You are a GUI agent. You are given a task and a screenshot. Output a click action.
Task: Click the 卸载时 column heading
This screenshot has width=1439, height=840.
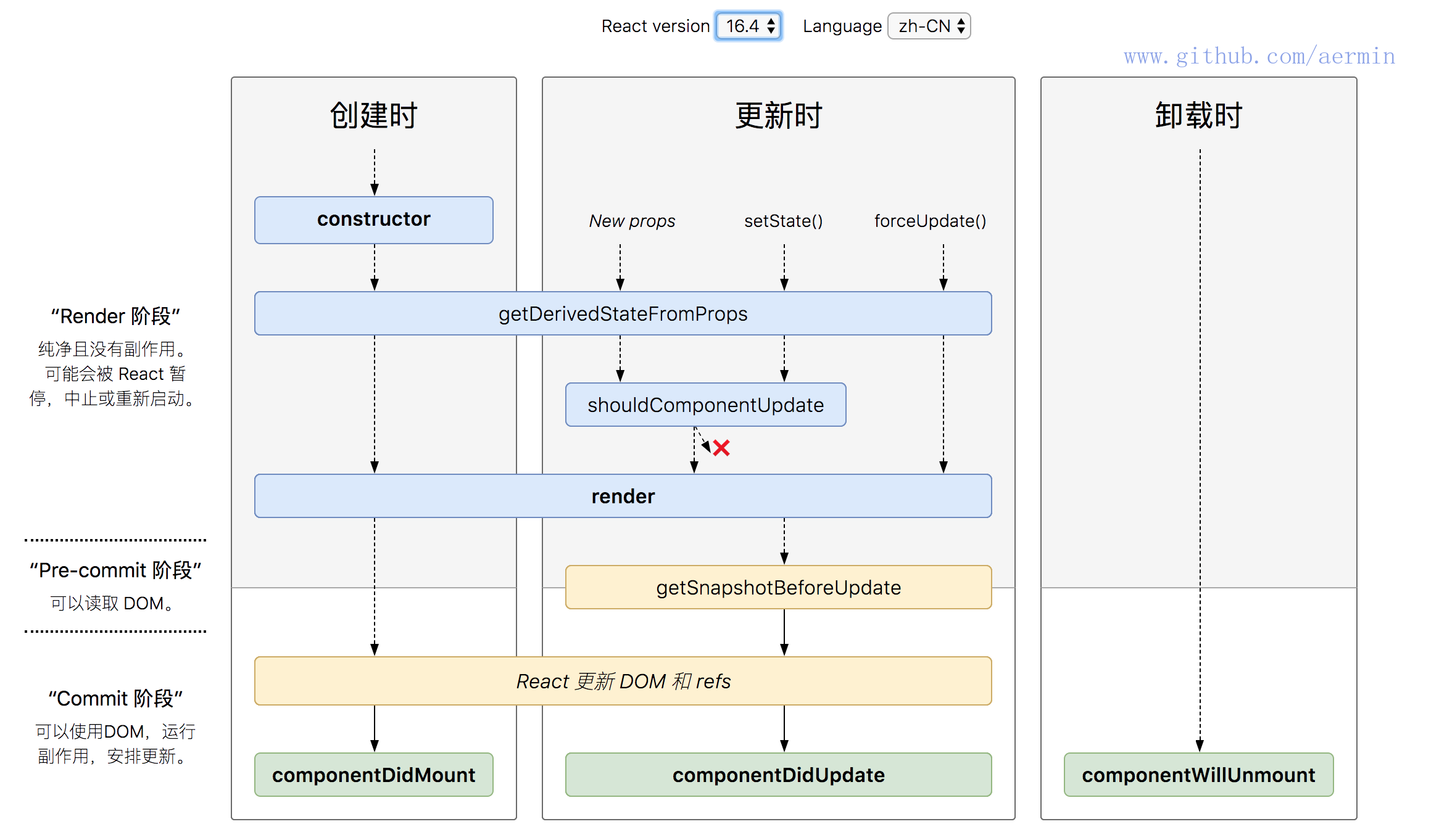1198,115
